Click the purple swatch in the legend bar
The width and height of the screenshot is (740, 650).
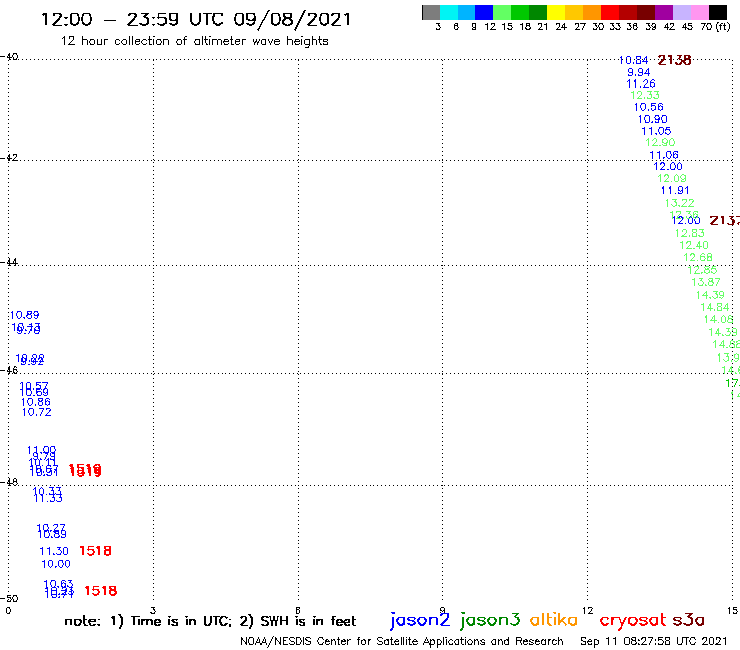tap(664, 12)
